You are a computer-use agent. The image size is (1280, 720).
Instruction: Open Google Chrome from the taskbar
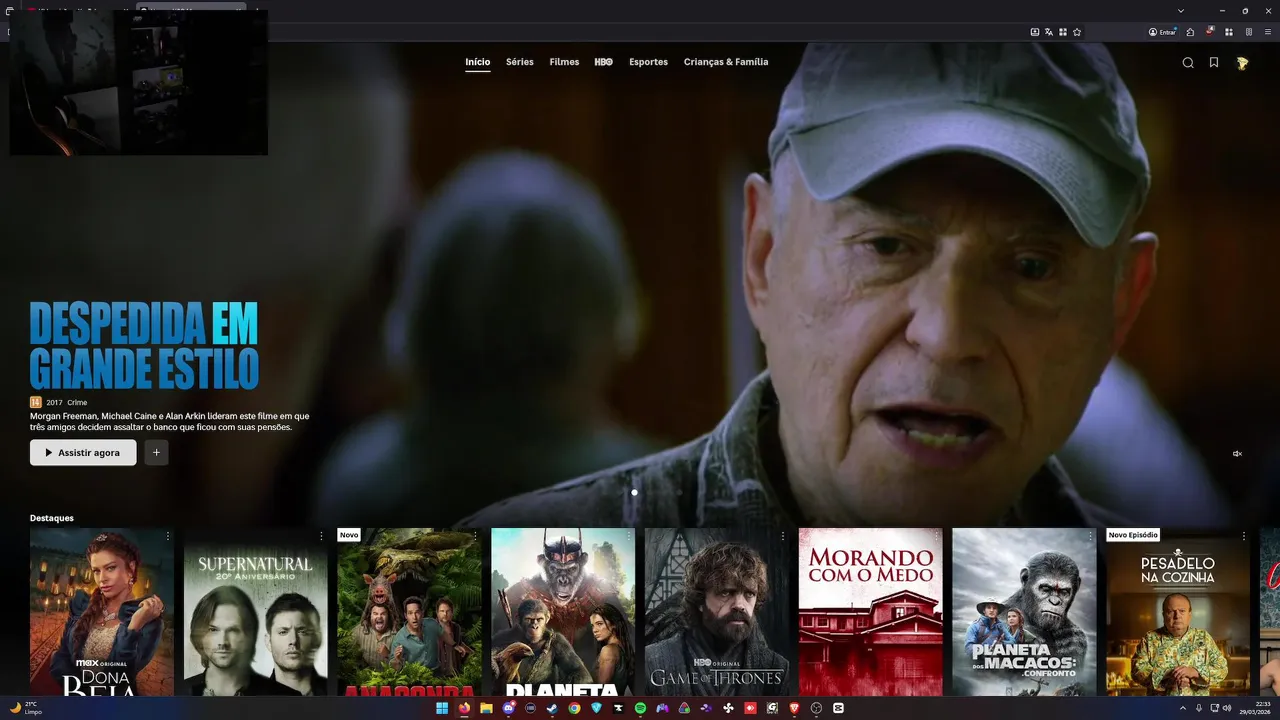point(574,708)
